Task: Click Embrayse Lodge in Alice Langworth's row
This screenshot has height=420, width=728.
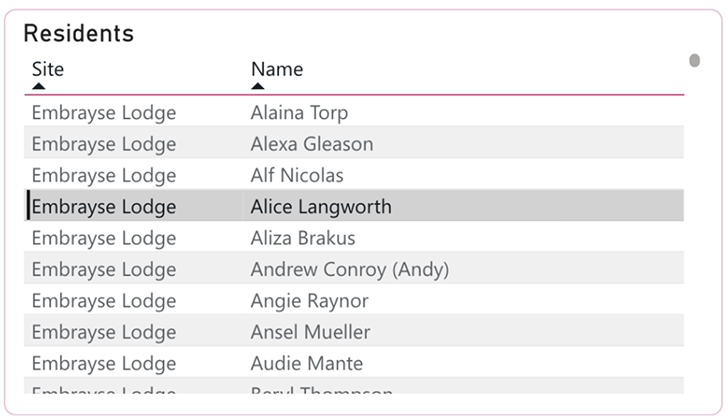Action: pyautogui.click(x=104, y=207)
